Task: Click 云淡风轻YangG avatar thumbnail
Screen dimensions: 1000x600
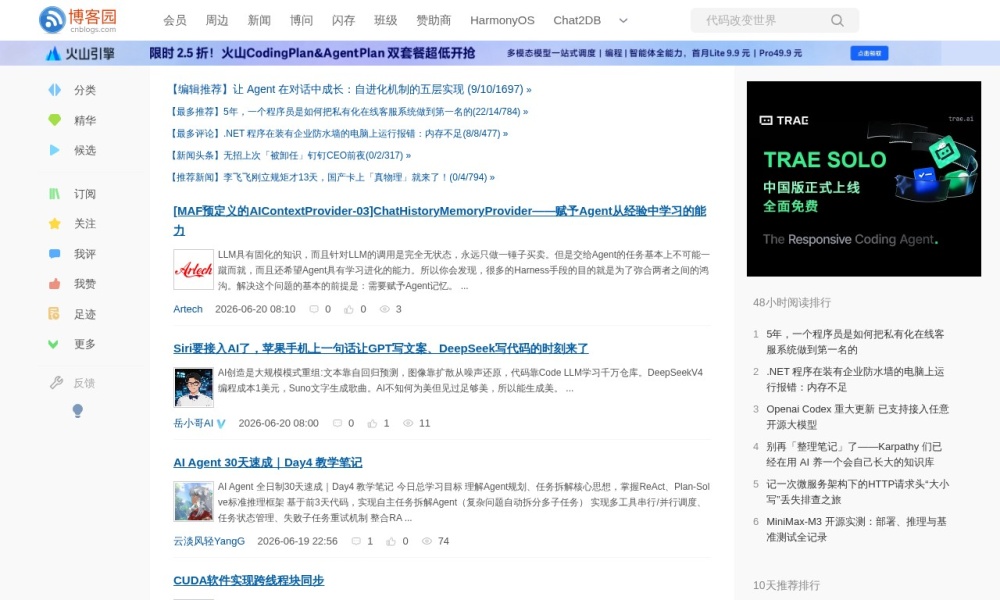Action: pyautogui.click(x=194, y=502)
